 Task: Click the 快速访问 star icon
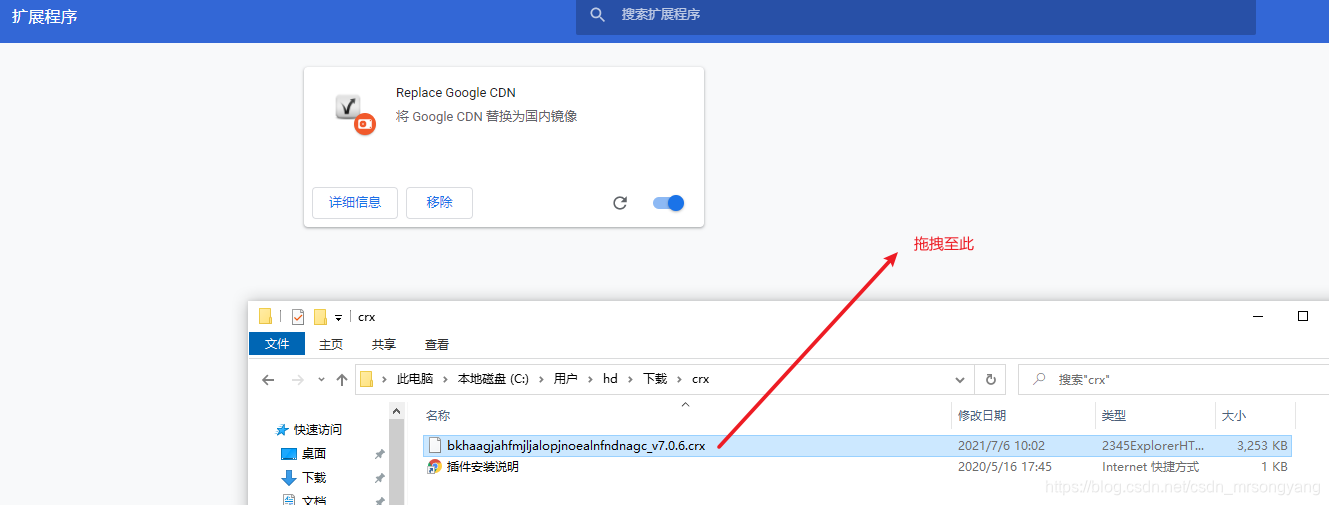pyautogui.click(x=283, y=430)
